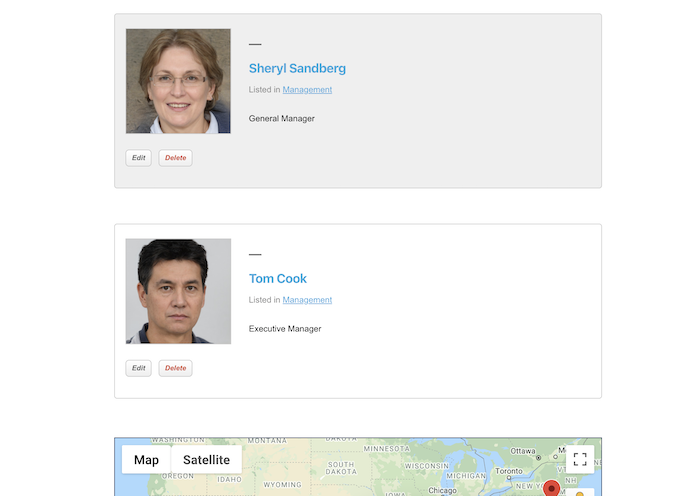
Task: Delete the Tom Cook listing
Action: (x=175, y=368)
